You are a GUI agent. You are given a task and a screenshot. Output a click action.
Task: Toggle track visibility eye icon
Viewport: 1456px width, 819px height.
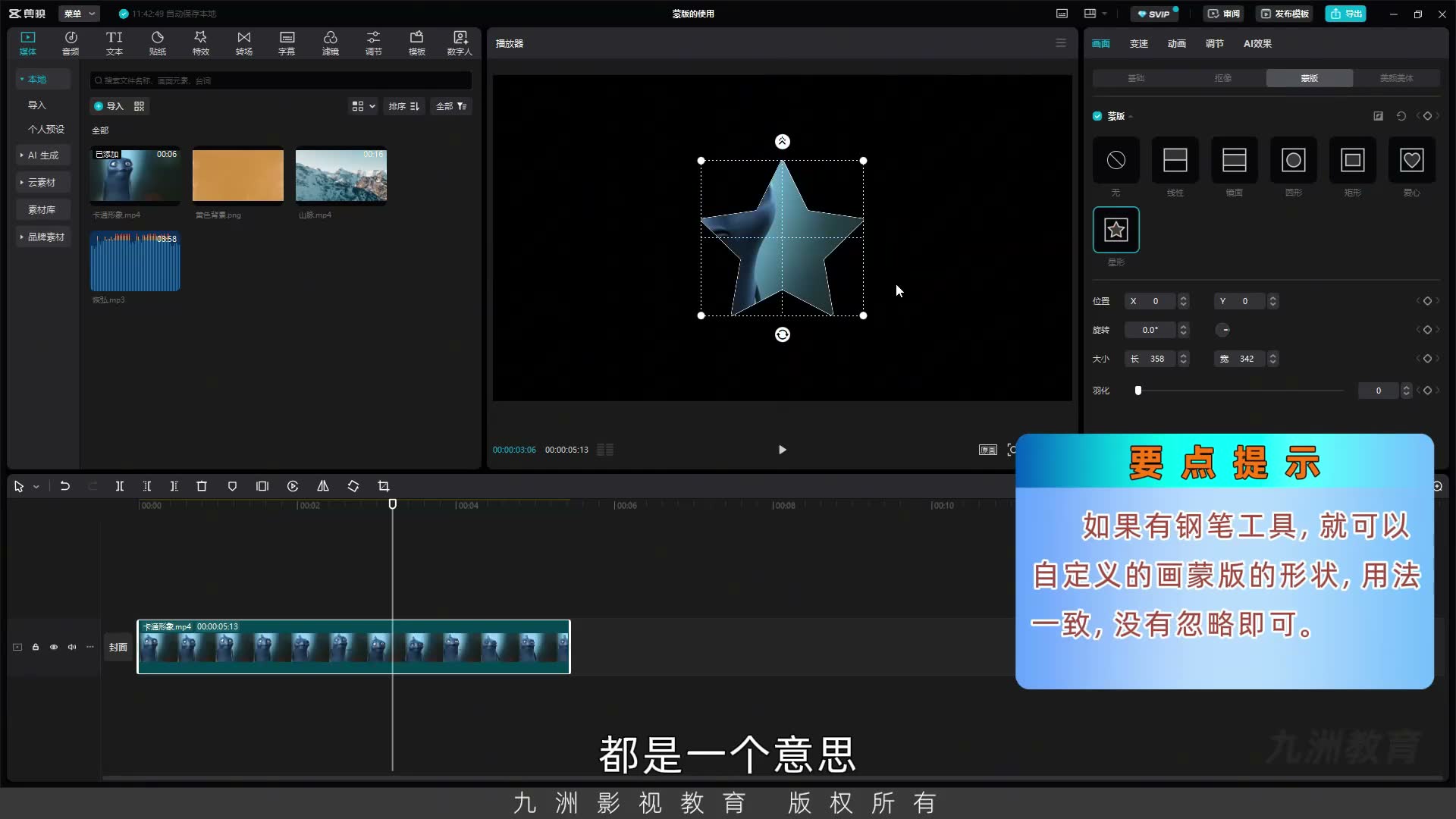tap(54, 647)
